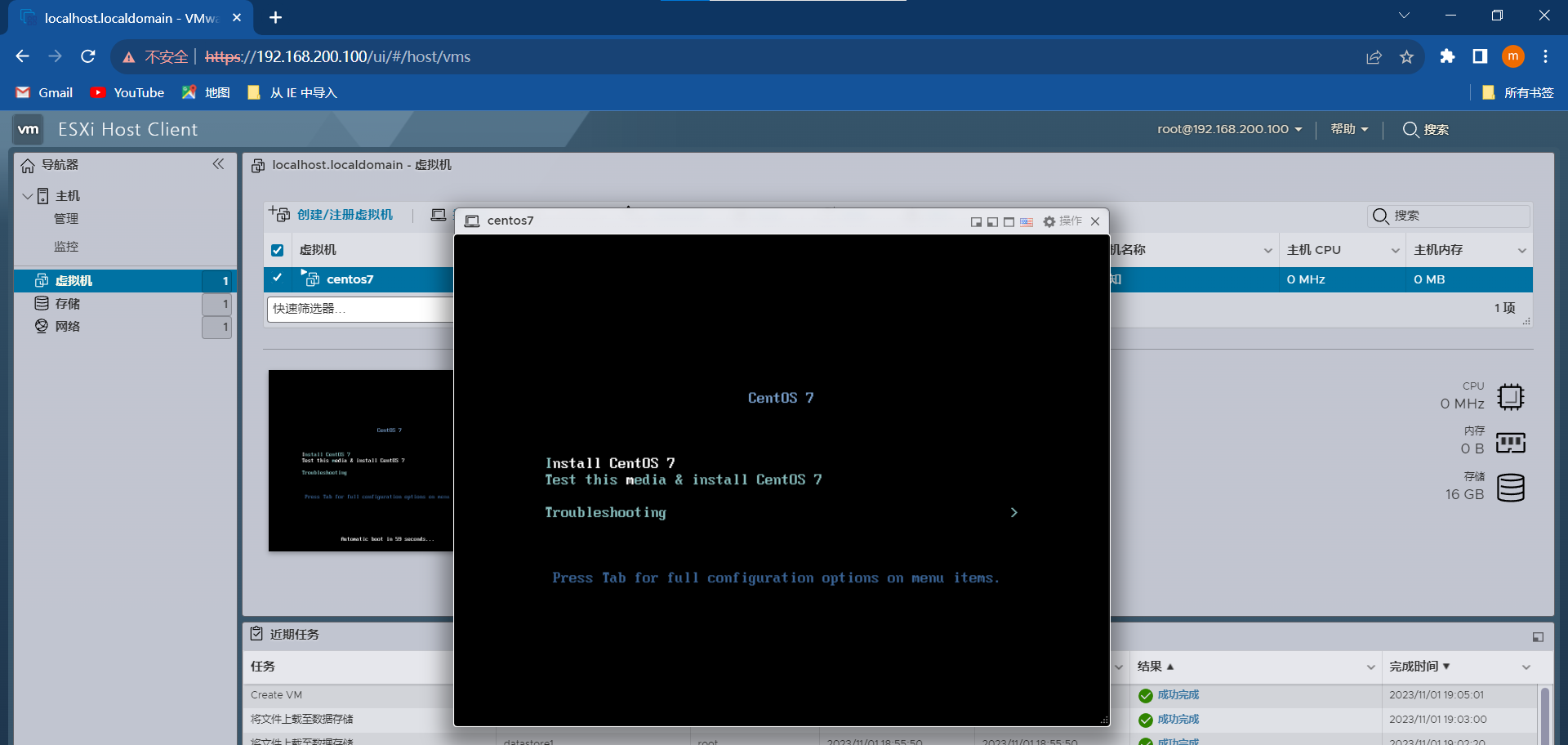Screen dimensions: 1568x745
Task: Click 创建/注册虚拟机 link
Action: 345,215
